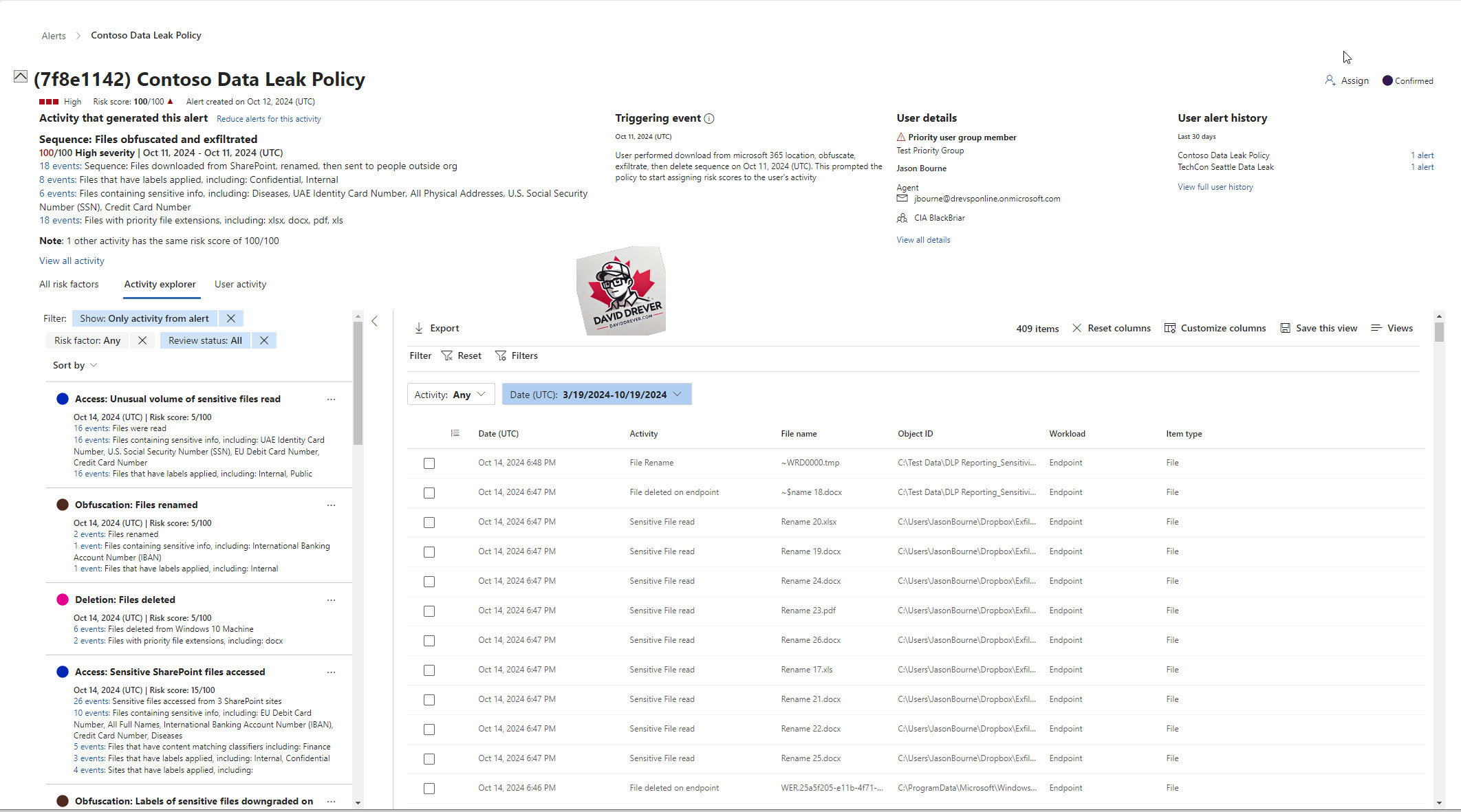The width and height of the screenshot is (1461, 812).
Task: Click the Filters funnel icon
Action: pos(501,355)
